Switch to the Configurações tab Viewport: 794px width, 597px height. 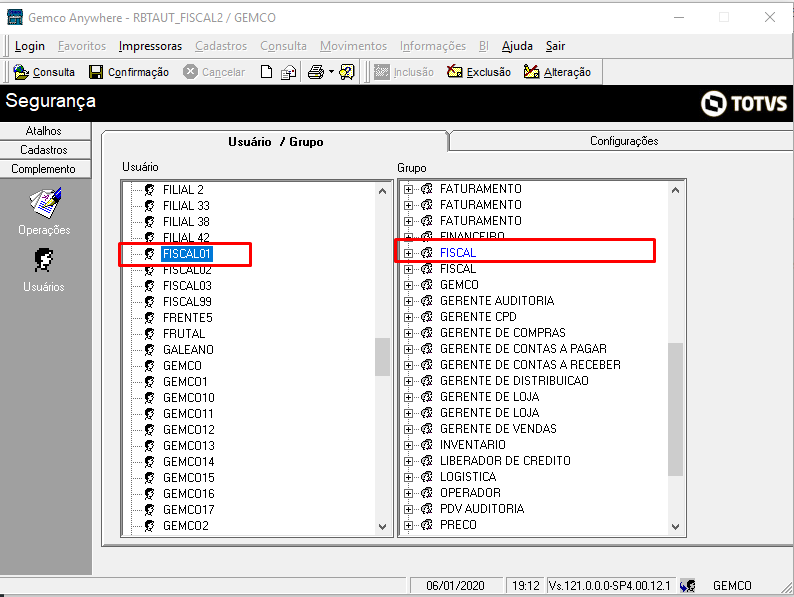coord(624,141)
